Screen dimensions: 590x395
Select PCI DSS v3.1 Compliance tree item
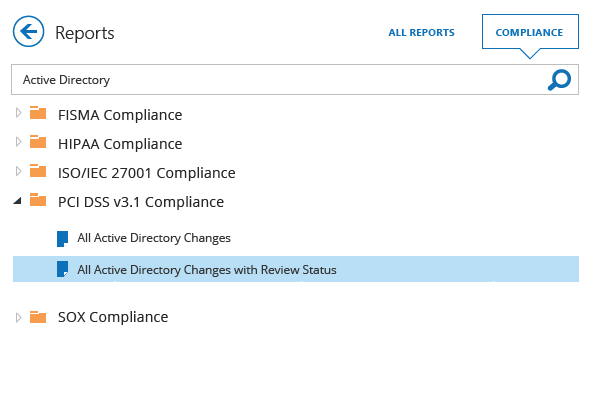coord(141,202)
